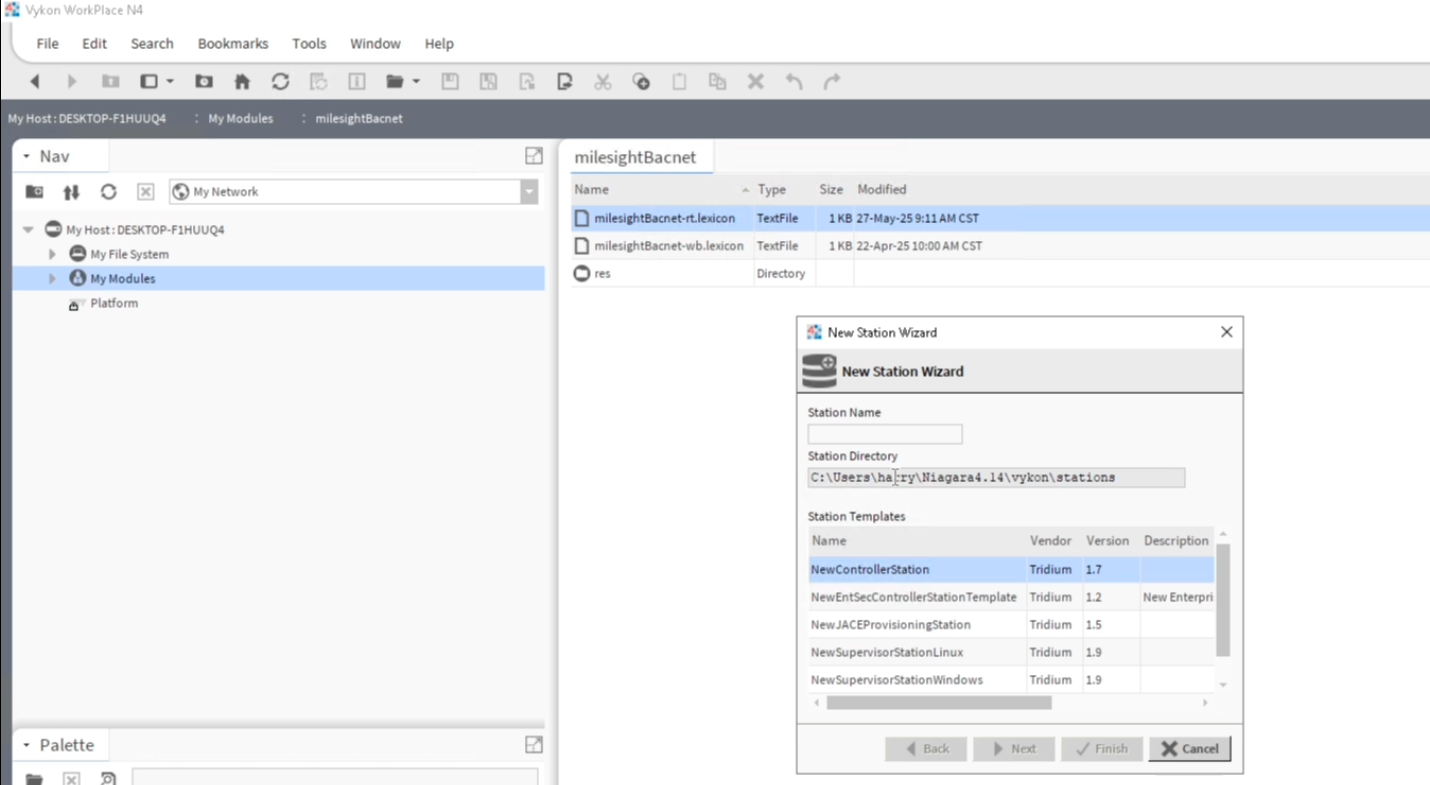Click the new tree folder icon in Nav panel

[34, 192]
